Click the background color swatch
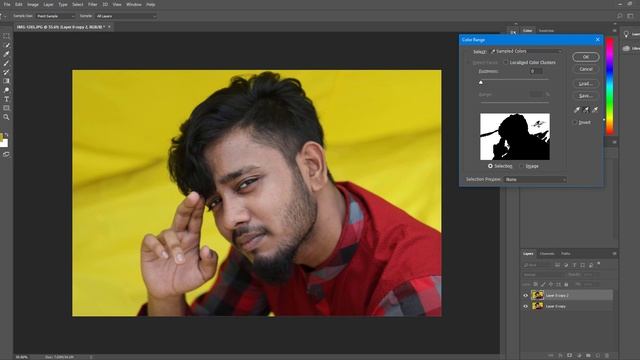The height and width of the screenshot is (360, 640). click(x=4, y=143)
